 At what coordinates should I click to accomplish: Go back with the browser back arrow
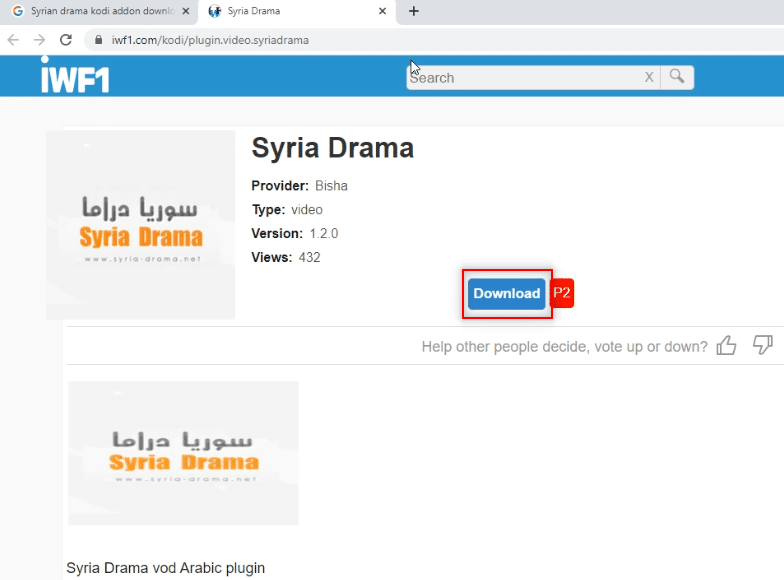point(14,40)
